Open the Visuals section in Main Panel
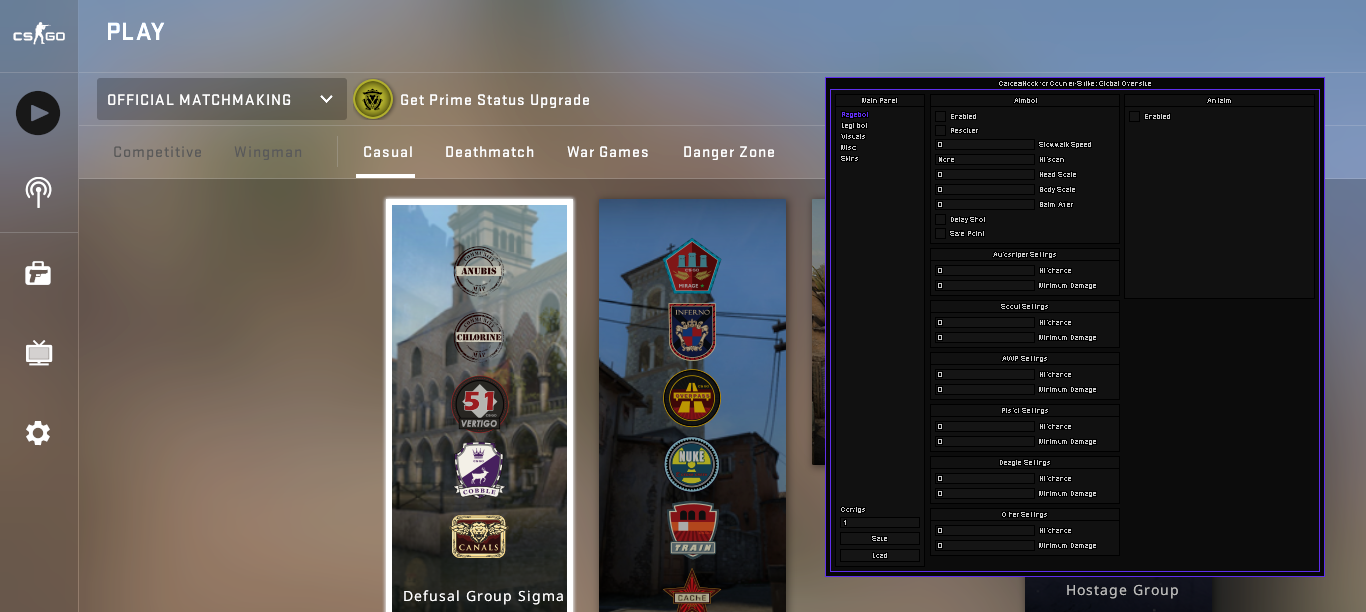The height and width of the screenshot is (612, 1366). click(853, 137)
